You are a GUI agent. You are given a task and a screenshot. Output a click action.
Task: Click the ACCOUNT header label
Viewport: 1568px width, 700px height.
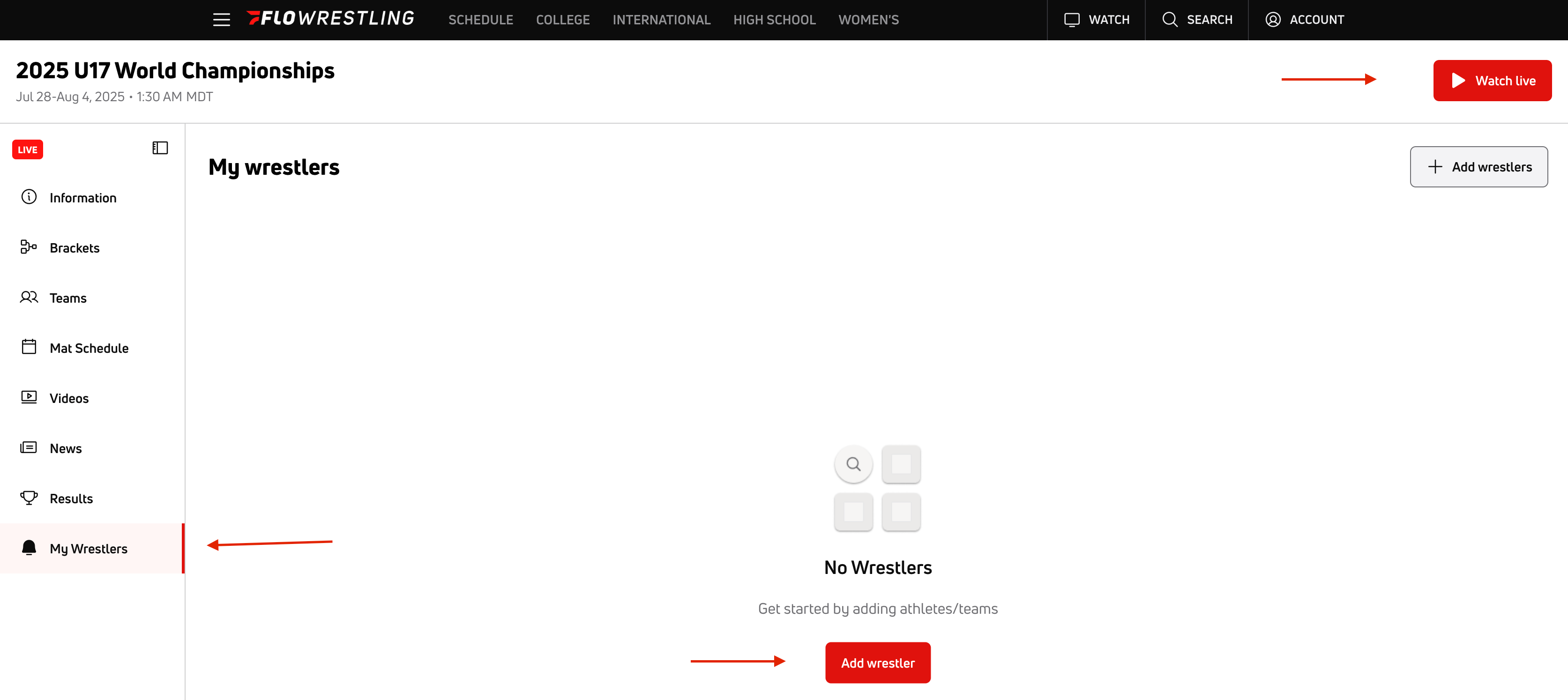click(x=1317, y=20)
